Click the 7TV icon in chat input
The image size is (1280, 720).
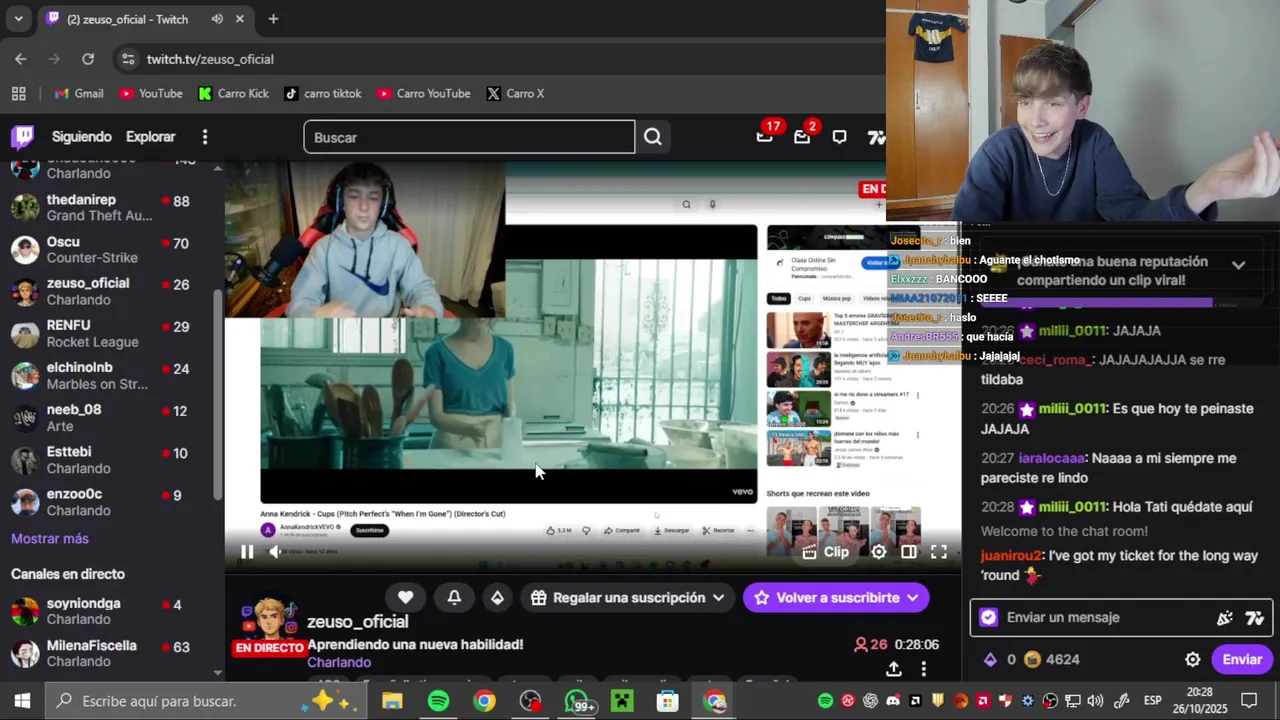[1255, 618]
